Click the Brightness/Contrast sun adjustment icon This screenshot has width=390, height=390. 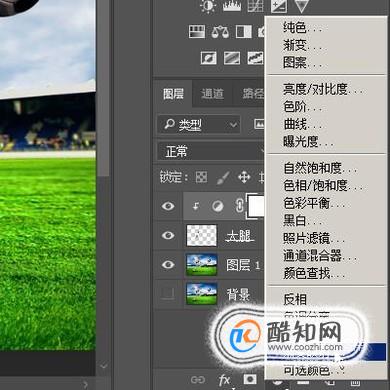point(208,6)
